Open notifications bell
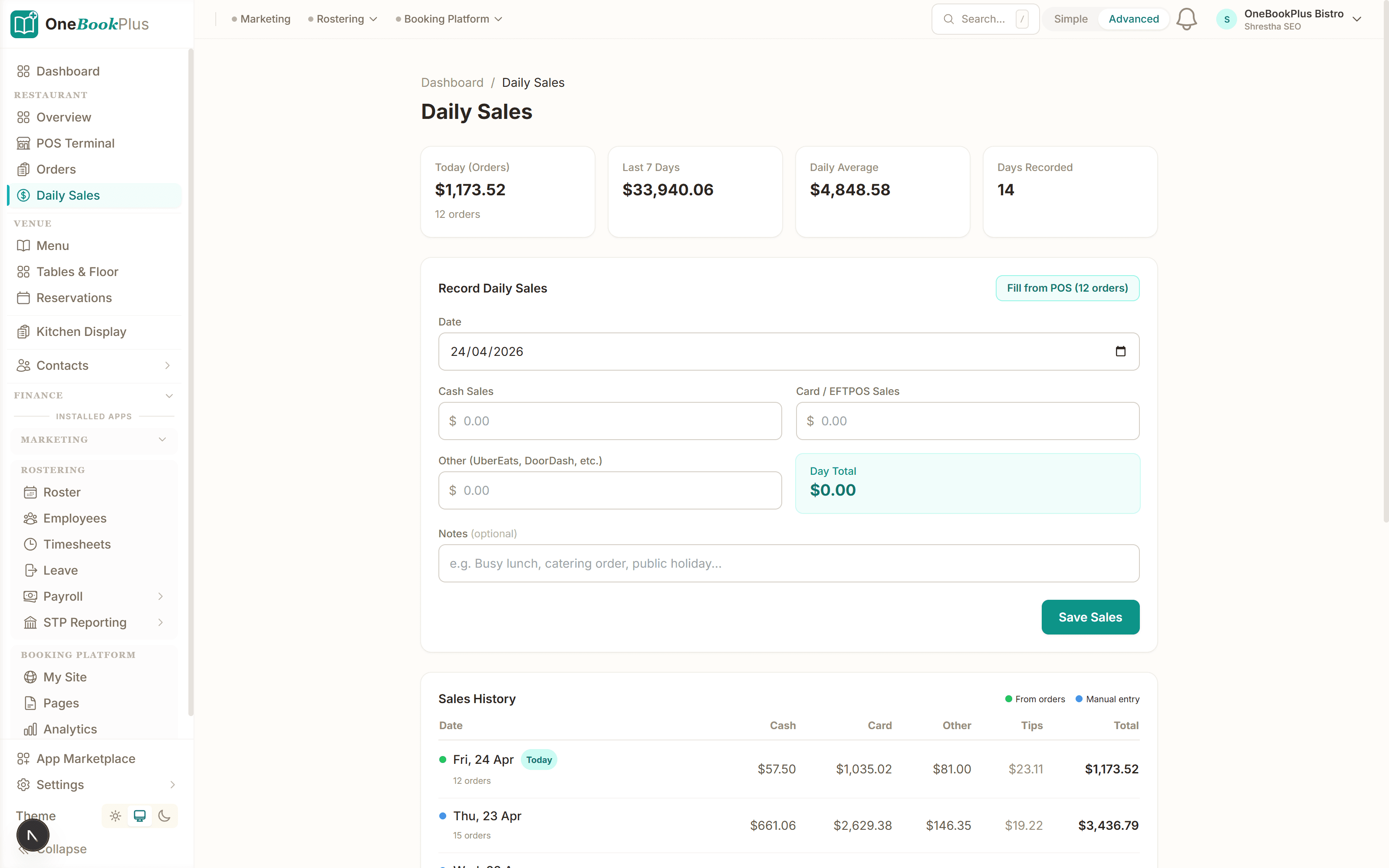Viewport: 1389px width, 868px height. coord(1186,19)
